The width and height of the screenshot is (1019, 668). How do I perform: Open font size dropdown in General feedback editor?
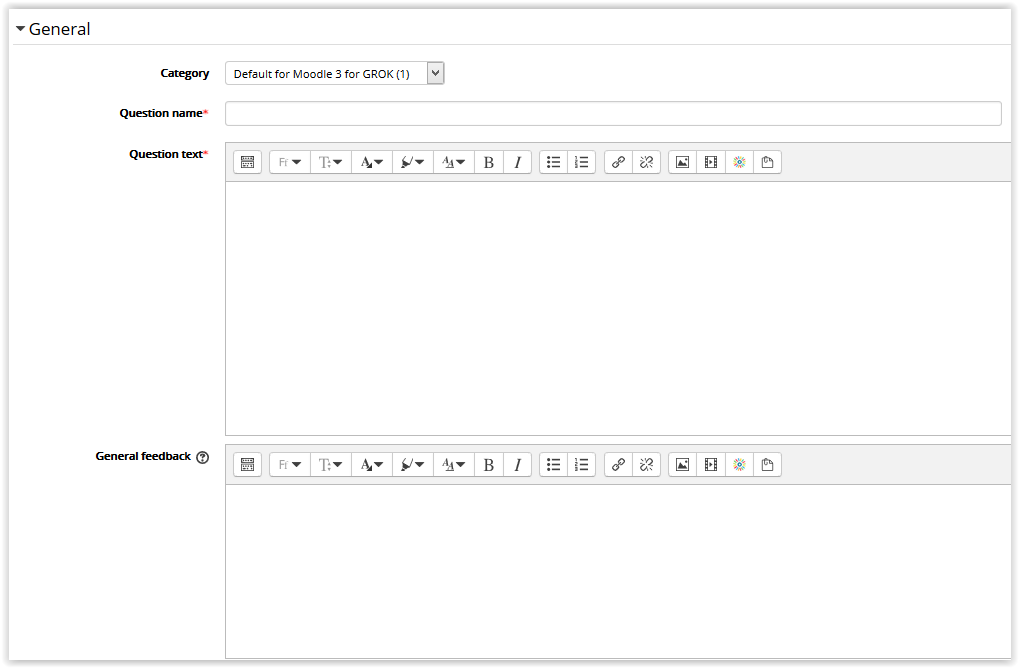[331, 465]
